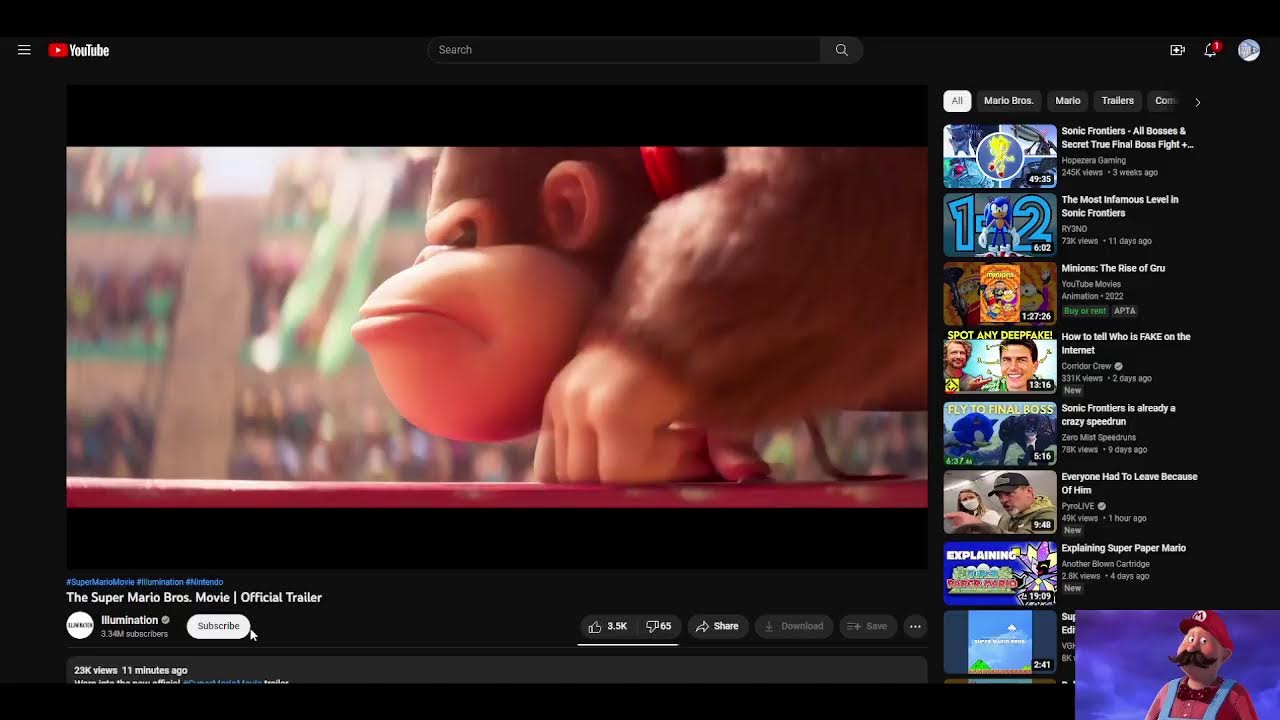Open Everyone Had To Leave thumbnail

1000,503
